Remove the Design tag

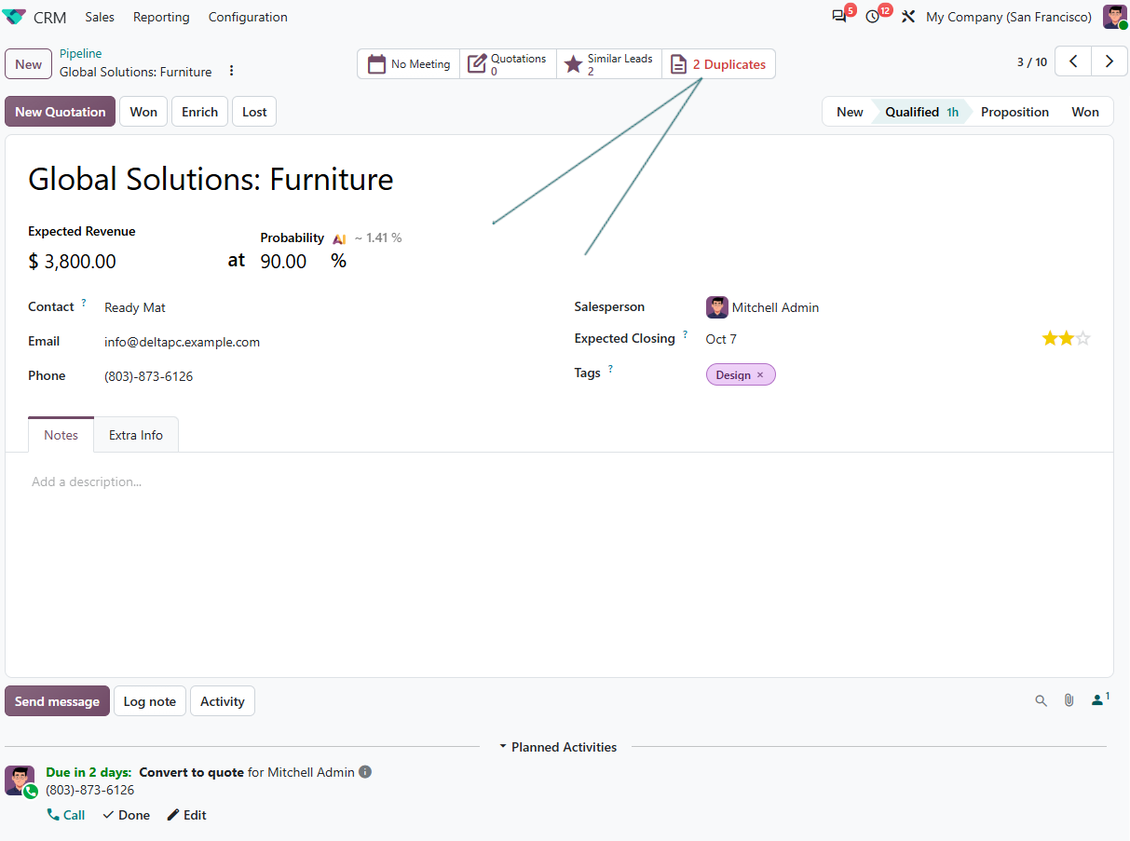(760, 375)
